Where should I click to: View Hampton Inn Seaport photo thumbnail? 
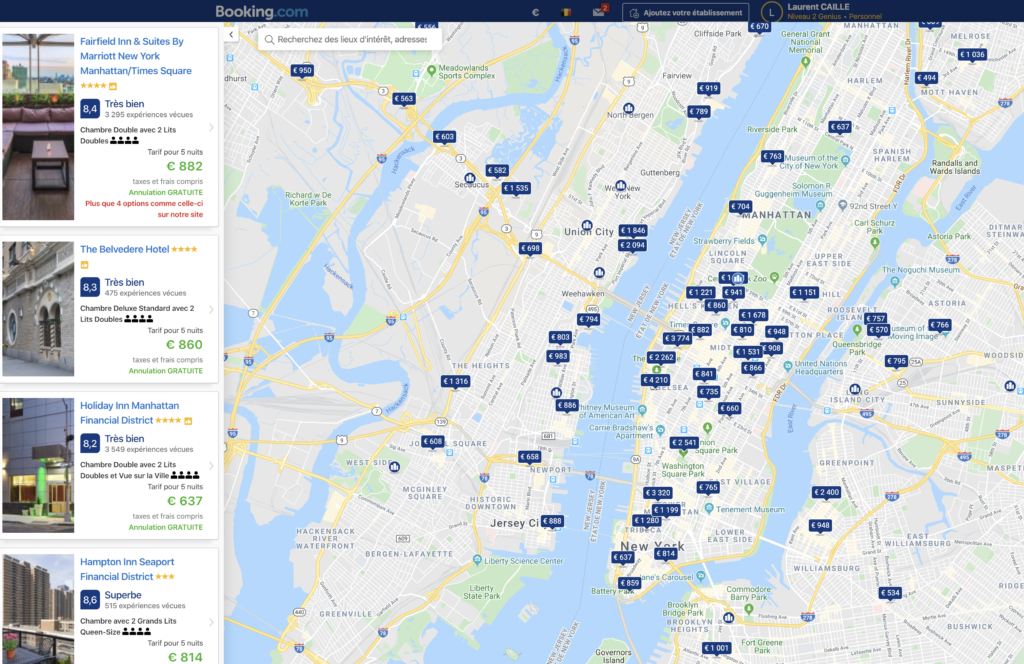(x=38, y=609)
